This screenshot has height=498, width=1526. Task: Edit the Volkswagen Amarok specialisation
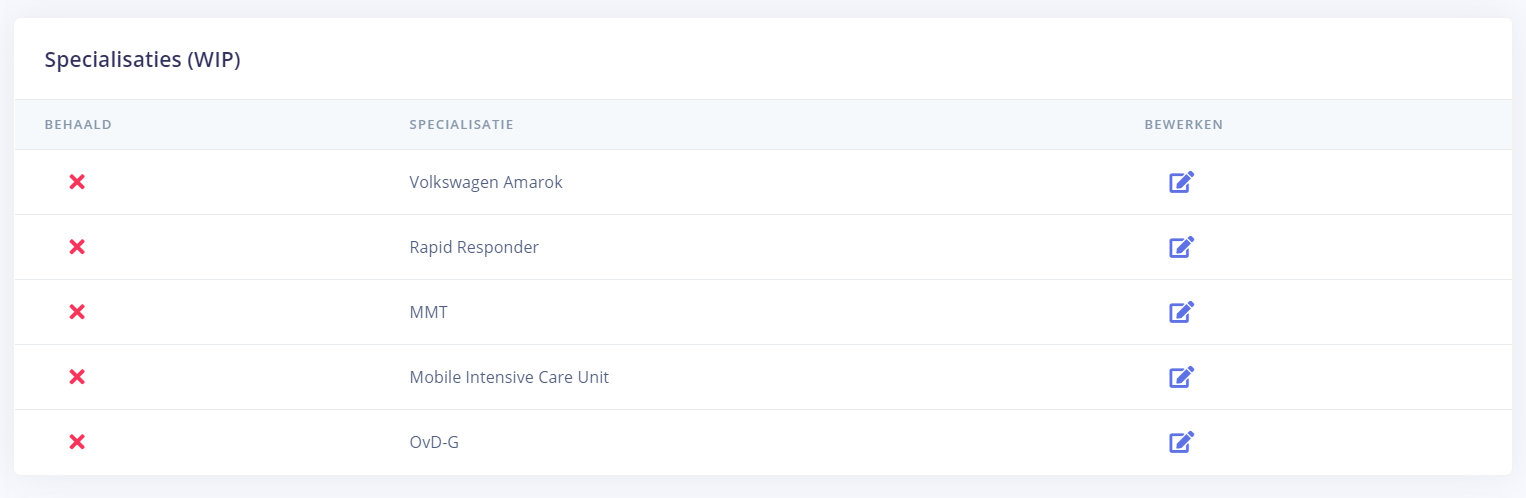[1181, 182]
